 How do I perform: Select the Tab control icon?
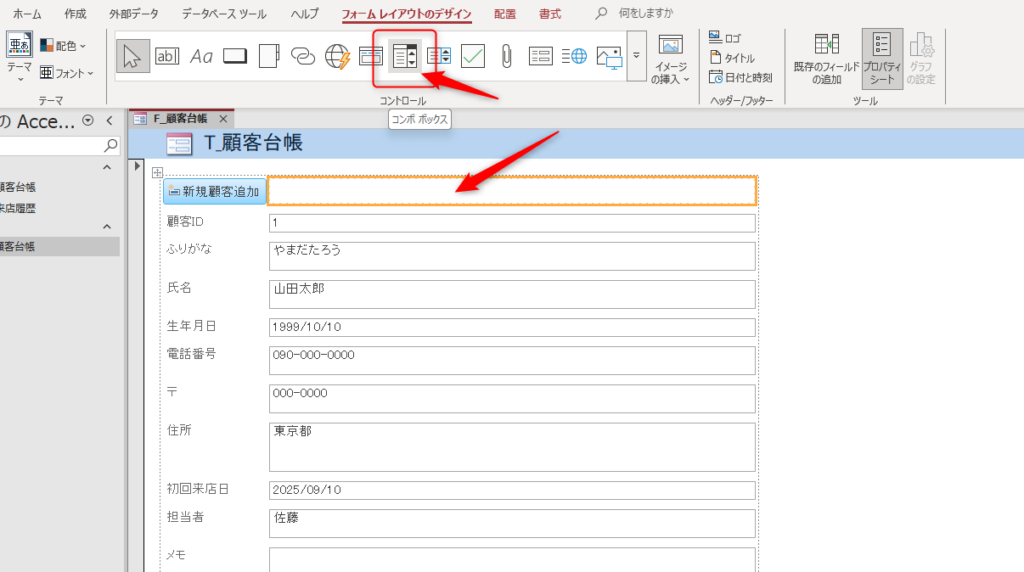tap(269, 56)
